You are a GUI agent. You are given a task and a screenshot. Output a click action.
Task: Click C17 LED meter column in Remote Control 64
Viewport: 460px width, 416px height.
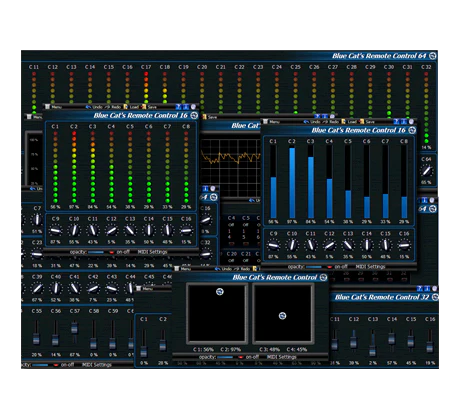146,88
